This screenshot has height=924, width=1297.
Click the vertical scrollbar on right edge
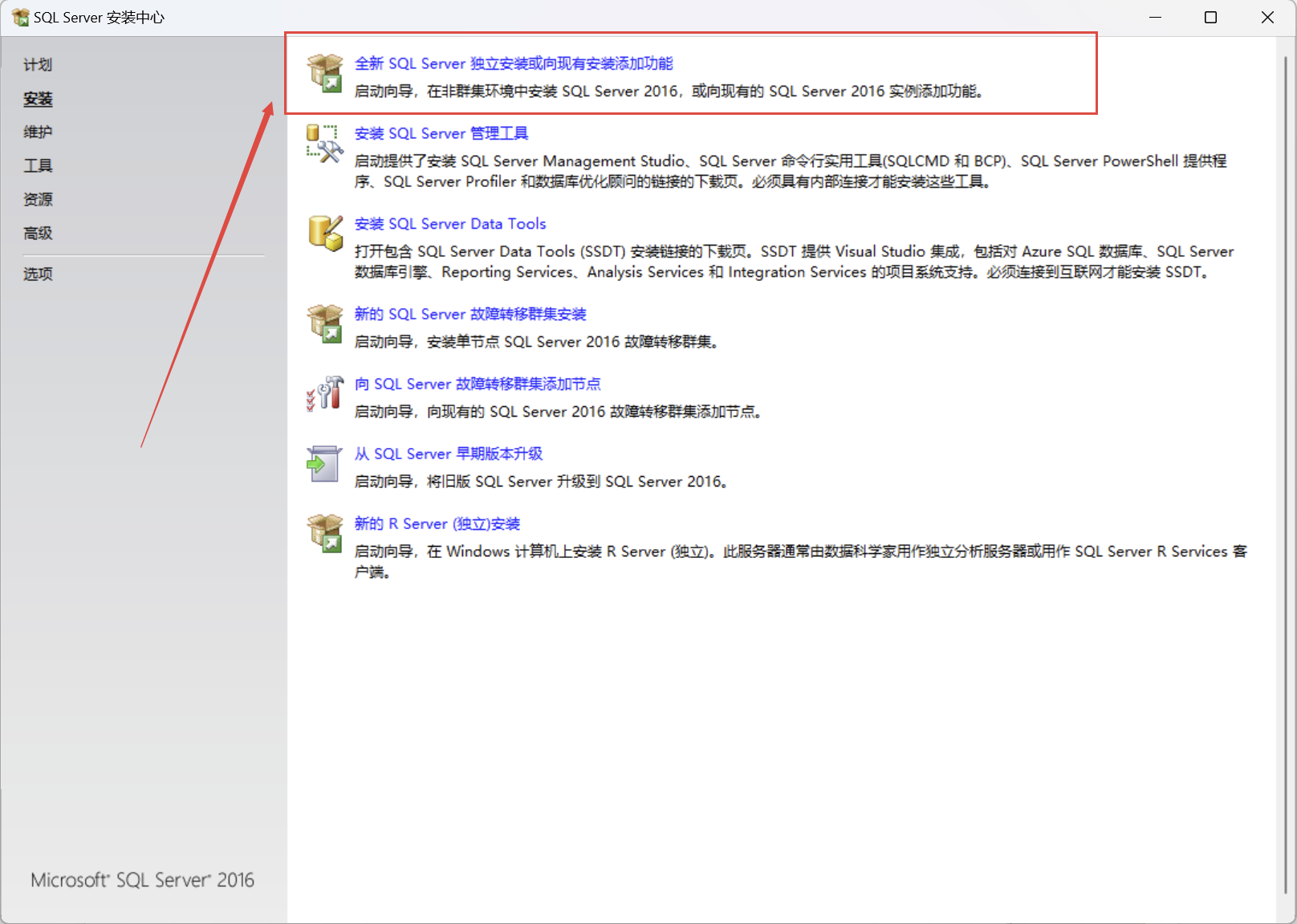(1285, 474)
